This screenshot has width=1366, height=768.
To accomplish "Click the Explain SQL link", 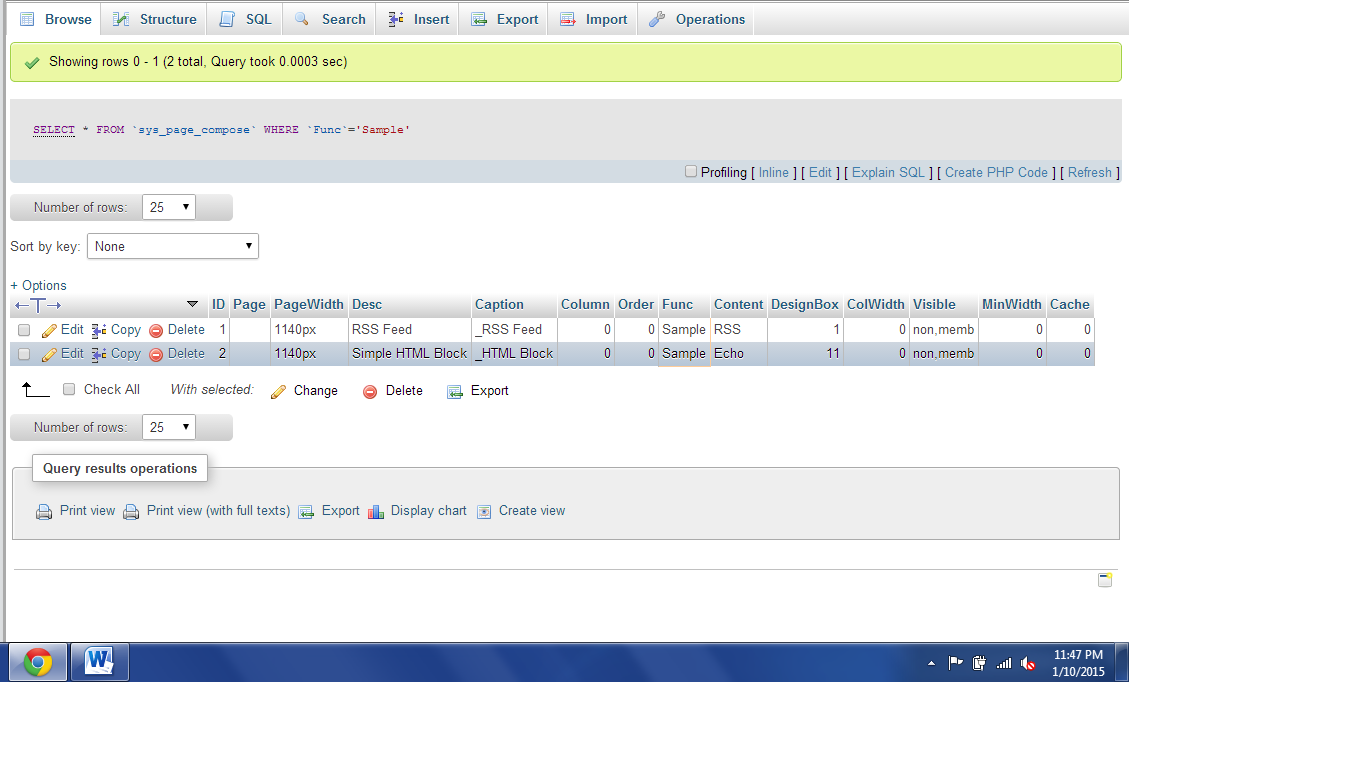I will pos(889,172).
